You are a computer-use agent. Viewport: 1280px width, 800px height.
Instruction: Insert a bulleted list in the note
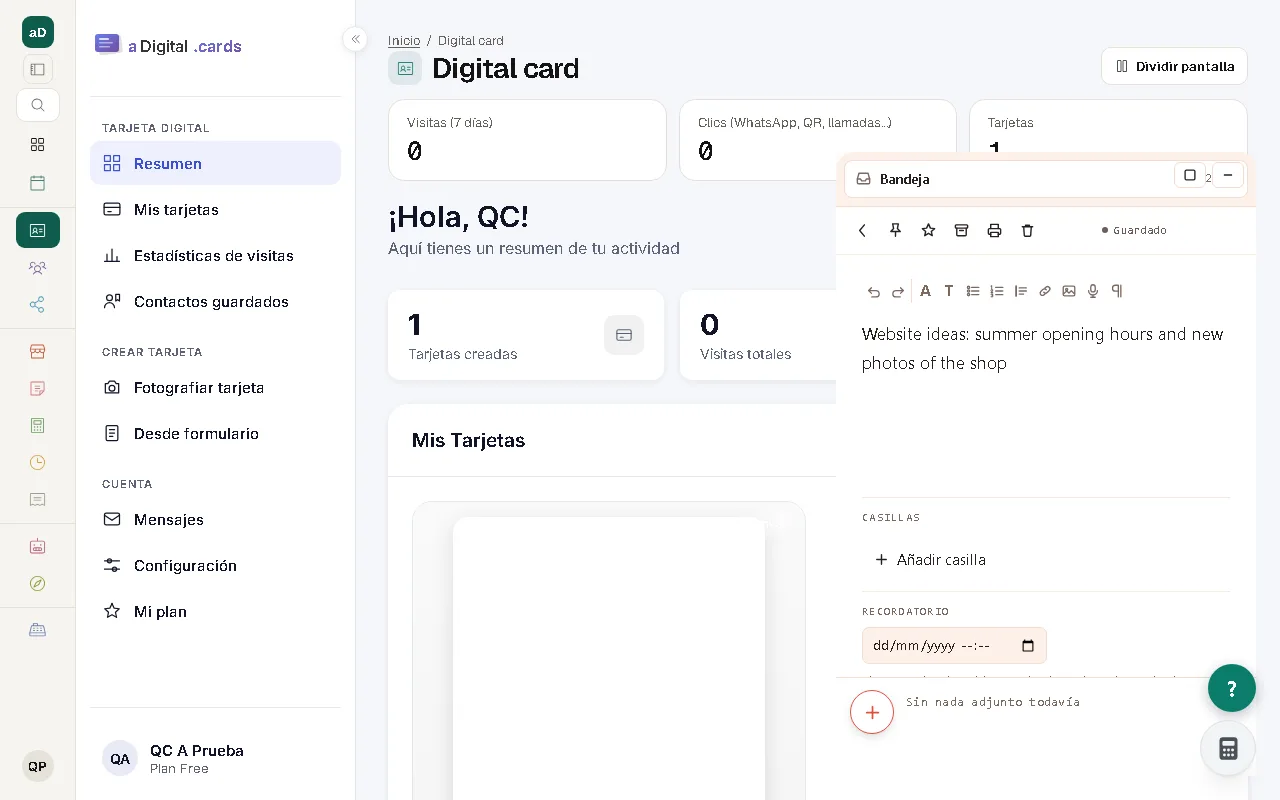973,291
